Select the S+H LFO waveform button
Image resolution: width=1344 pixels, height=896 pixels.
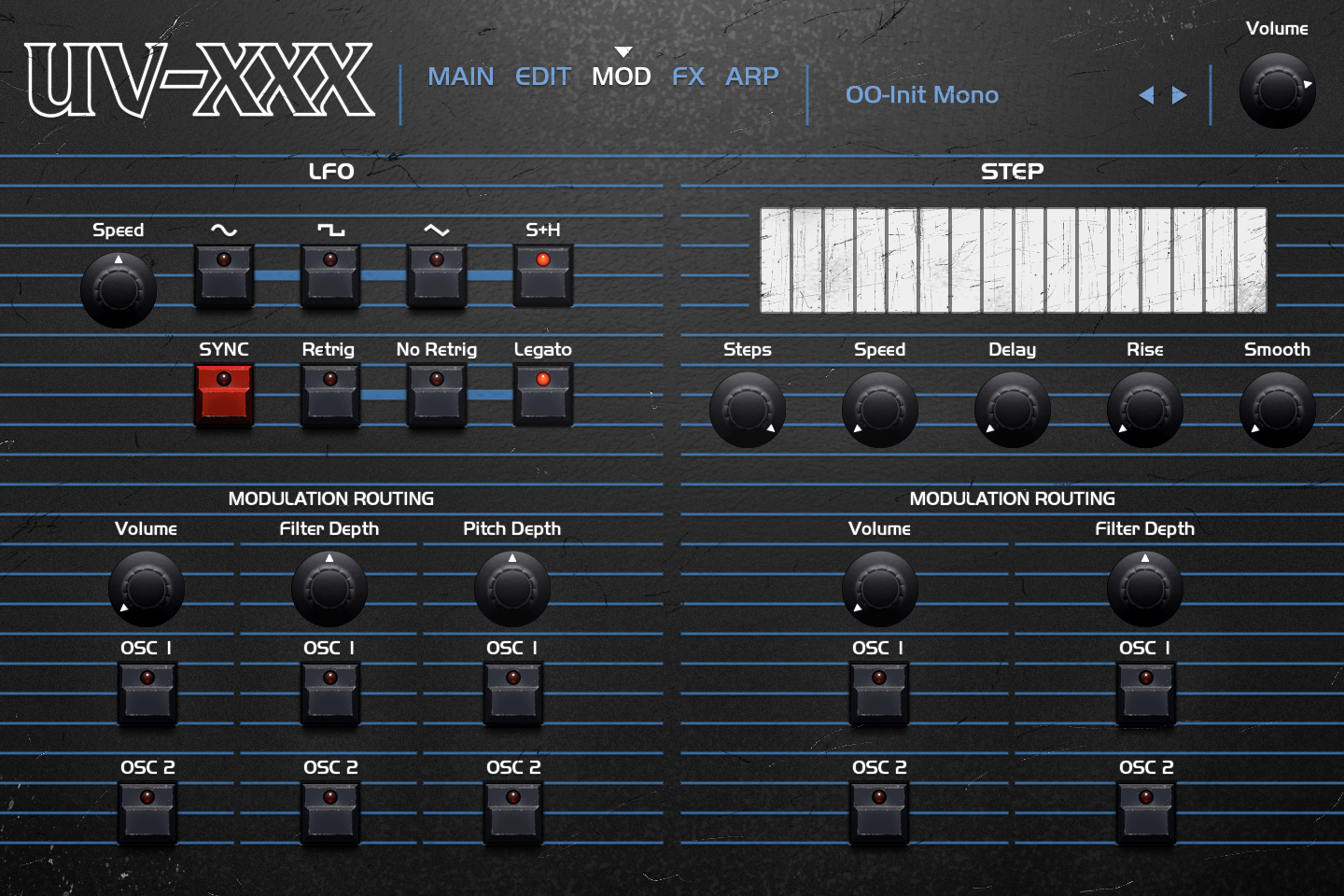pos(543,275)
